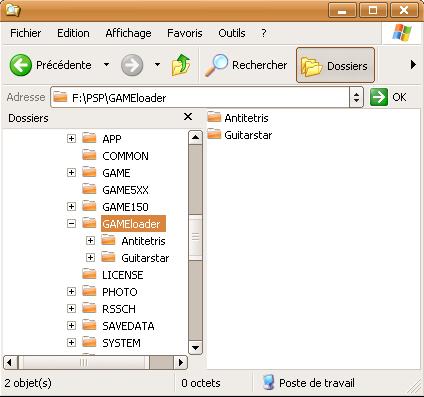Go back with the Précédente button
This screenshot has height=397, width=424.
click(50, 65)
